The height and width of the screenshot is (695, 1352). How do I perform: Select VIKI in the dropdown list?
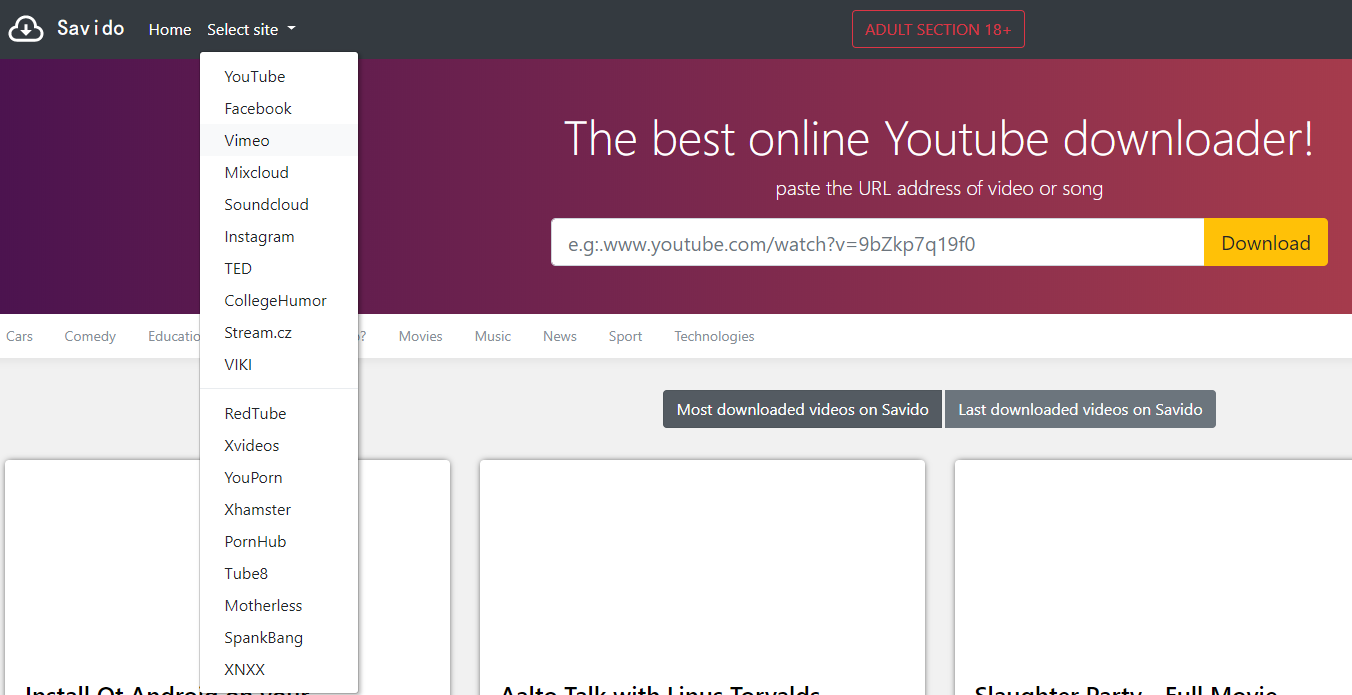279,364
